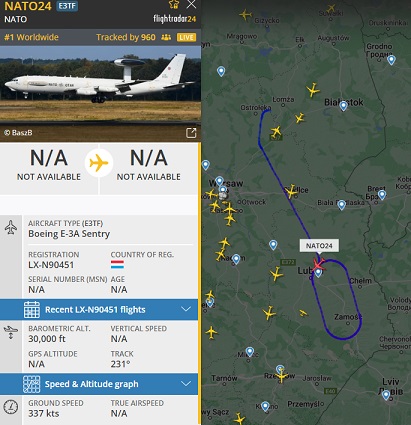This screenshot has width=411, height=425.
Task: Click the yellow plane route icon
Action: click(x=99, y=163)
